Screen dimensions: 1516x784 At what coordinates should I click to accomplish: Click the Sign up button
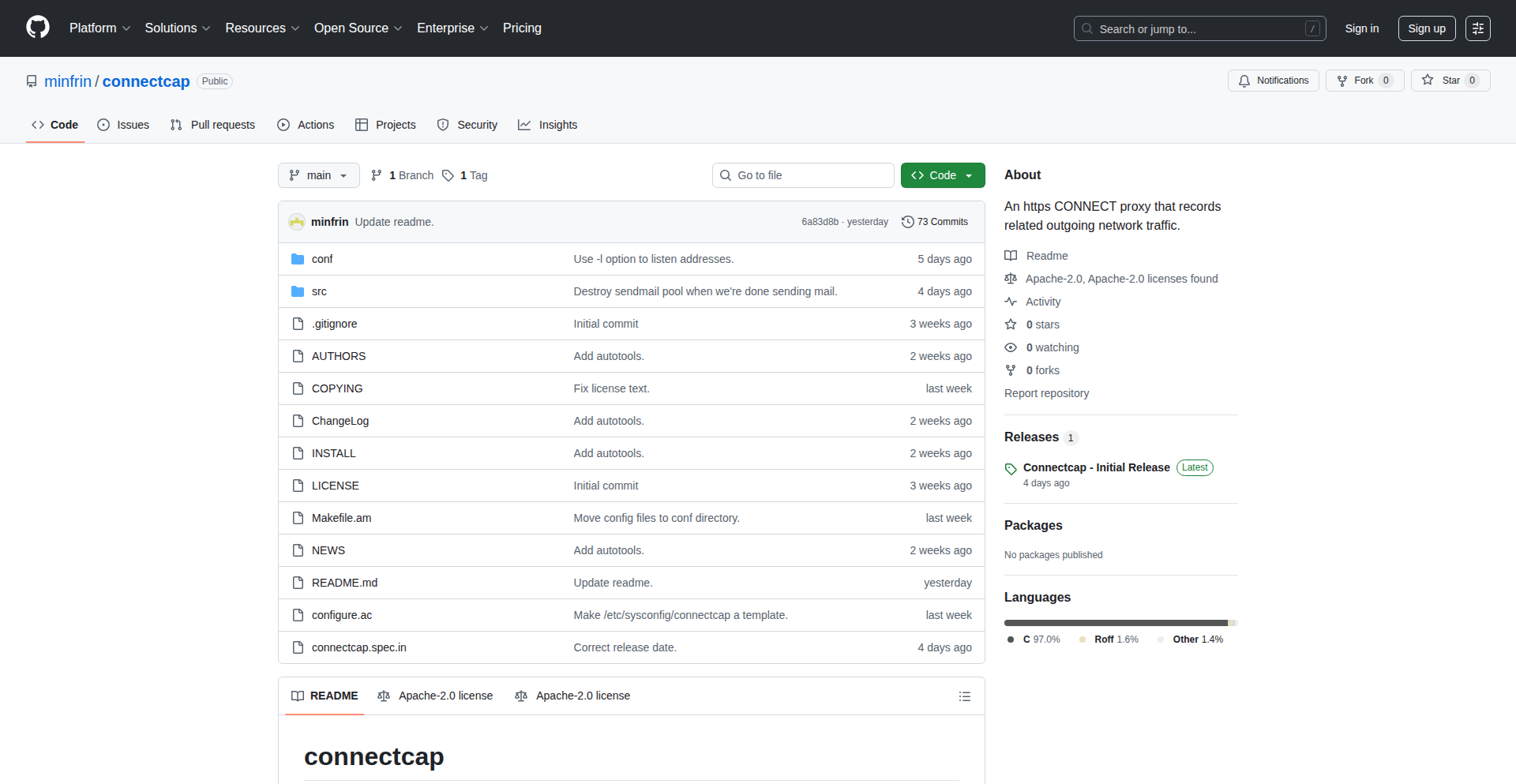(1426, 28)
